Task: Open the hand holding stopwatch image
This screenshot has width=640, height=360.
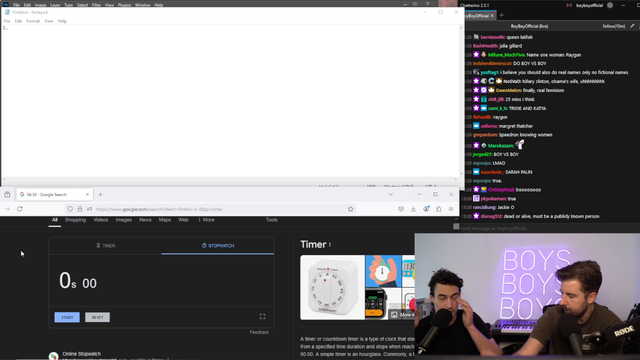Action: pyautogui.click(x=383, y=271)
